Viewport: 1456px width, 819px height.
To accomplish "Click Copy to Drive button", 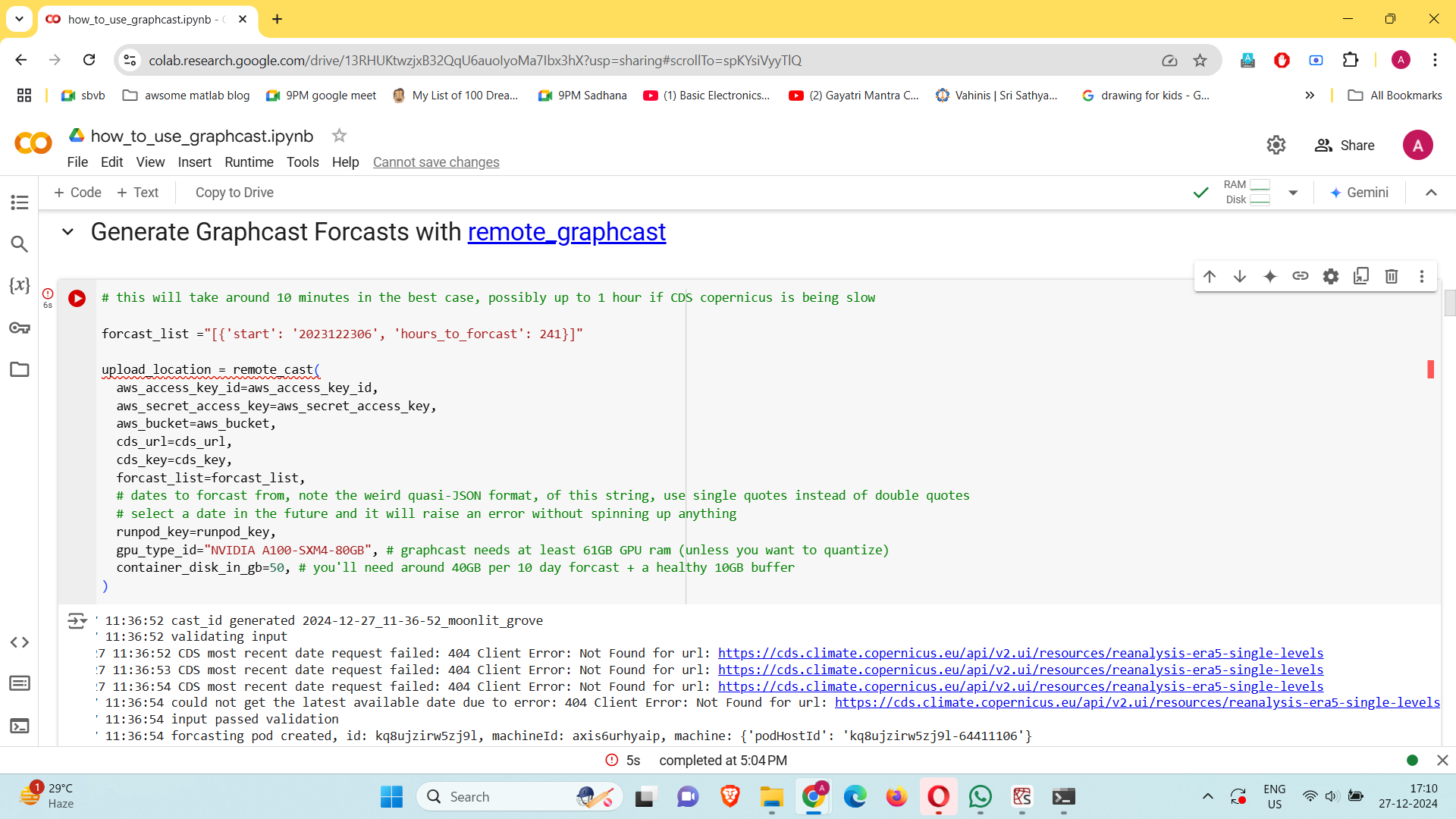I will click(234, 193).
